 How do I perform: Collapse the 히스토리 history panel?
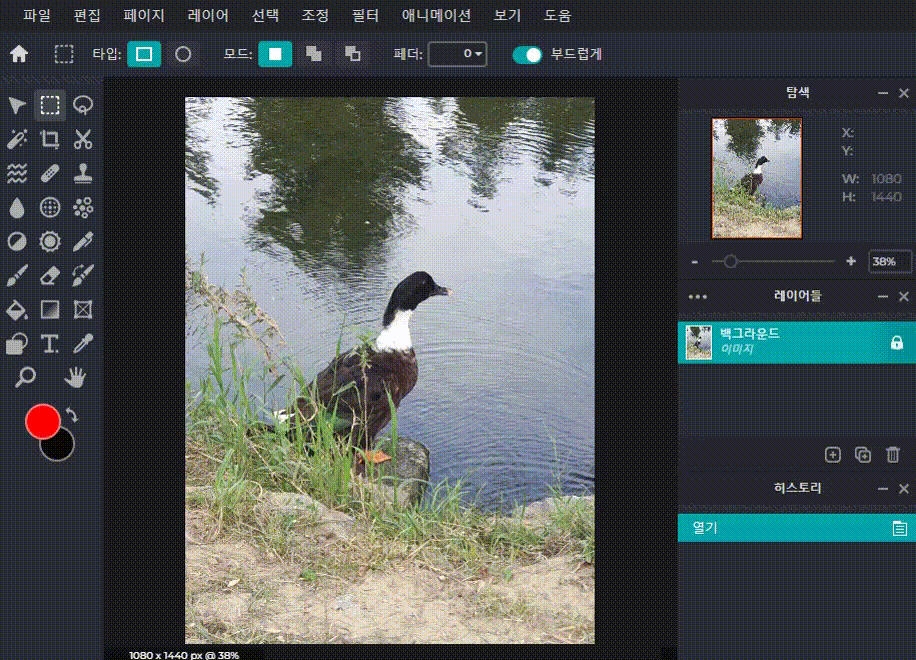click(883, 489)
